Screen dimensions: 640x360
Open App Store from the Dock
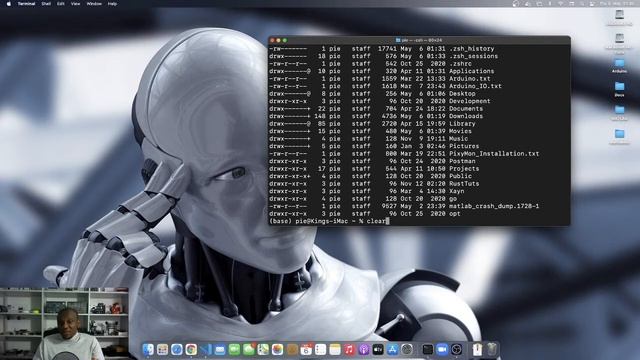pos(392,349)
